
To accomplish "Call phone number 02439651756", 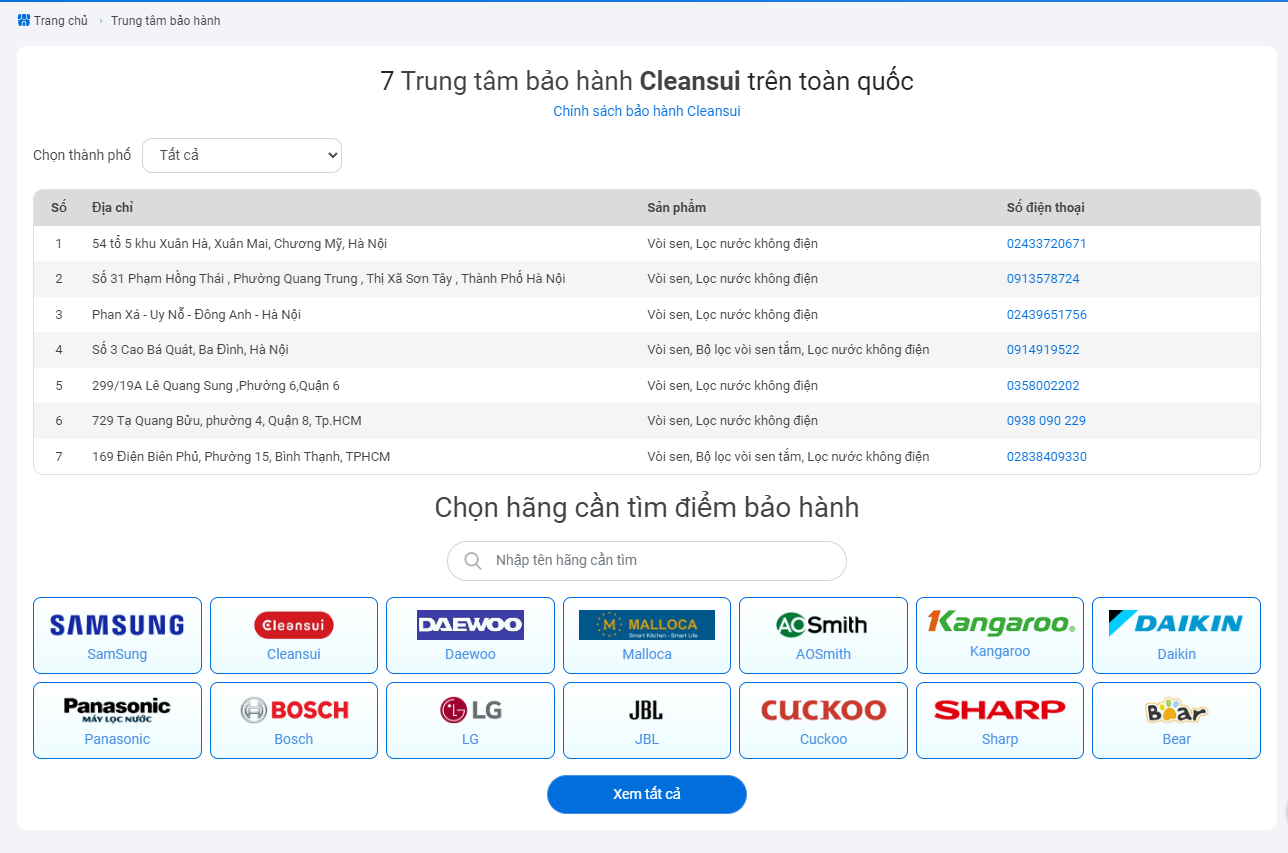I will [x=1046, y=315].
